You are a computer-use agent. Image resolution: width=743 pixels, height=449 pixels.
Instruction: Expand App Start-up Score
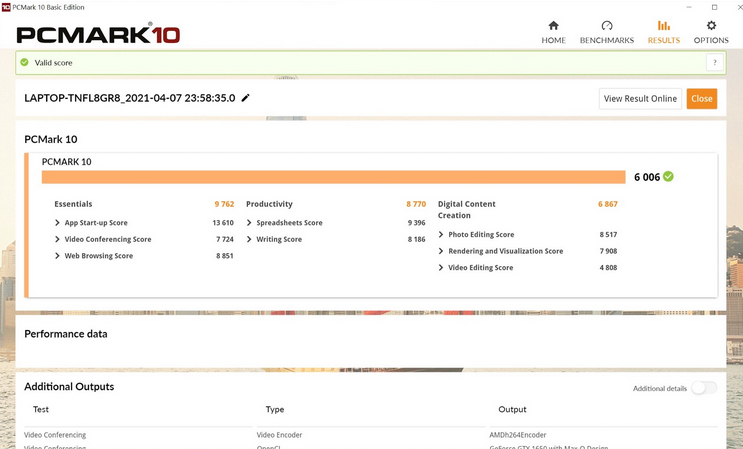click(x=58, y=223)
